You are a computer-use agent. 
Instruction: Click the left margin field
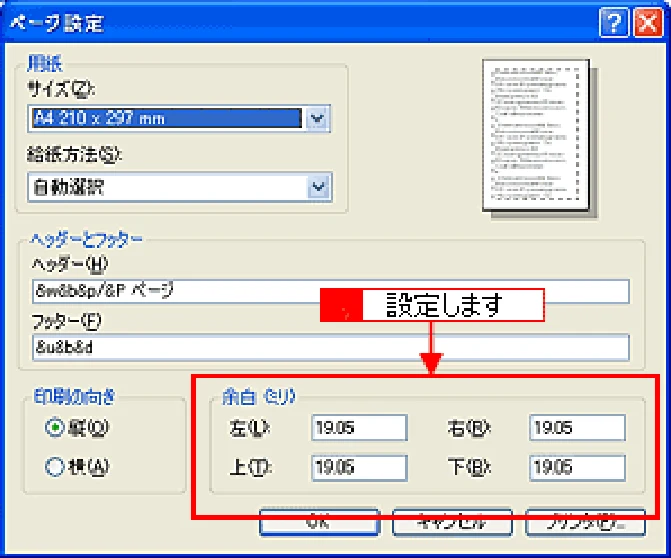point(359,427)
